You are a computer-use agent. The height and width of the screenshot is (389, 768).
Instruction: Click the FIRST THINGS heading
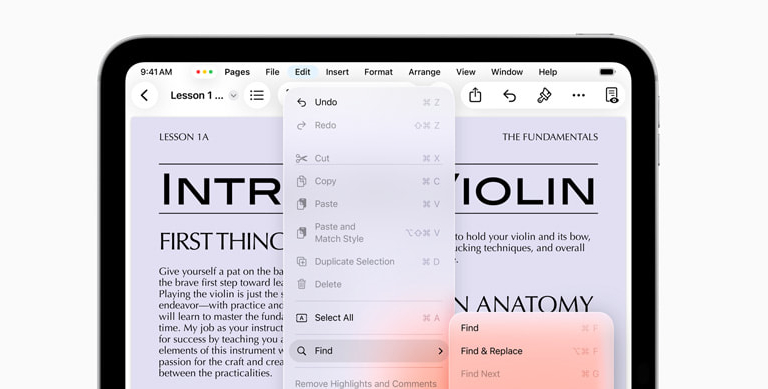click(221, 242)
